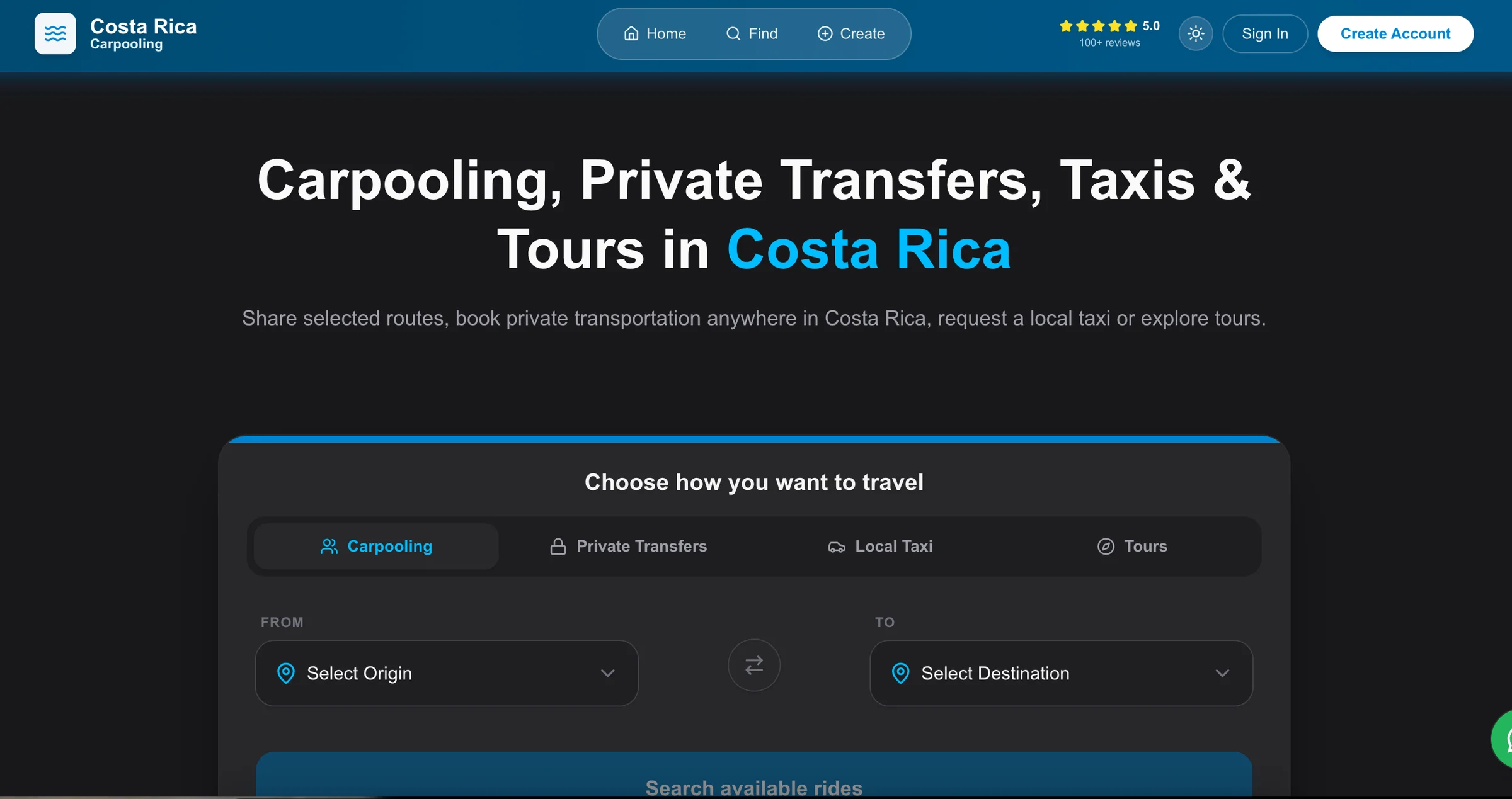Image resolution: width=1512 pixels, height=799 pixels.
Task: Open the Select Origin combo box
Action: click(447, 673)
